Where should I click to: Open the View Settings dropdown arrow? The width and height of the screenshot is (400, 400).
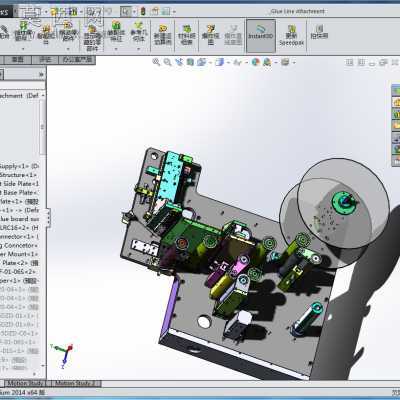pyautogui.click(x=294, y=62)
